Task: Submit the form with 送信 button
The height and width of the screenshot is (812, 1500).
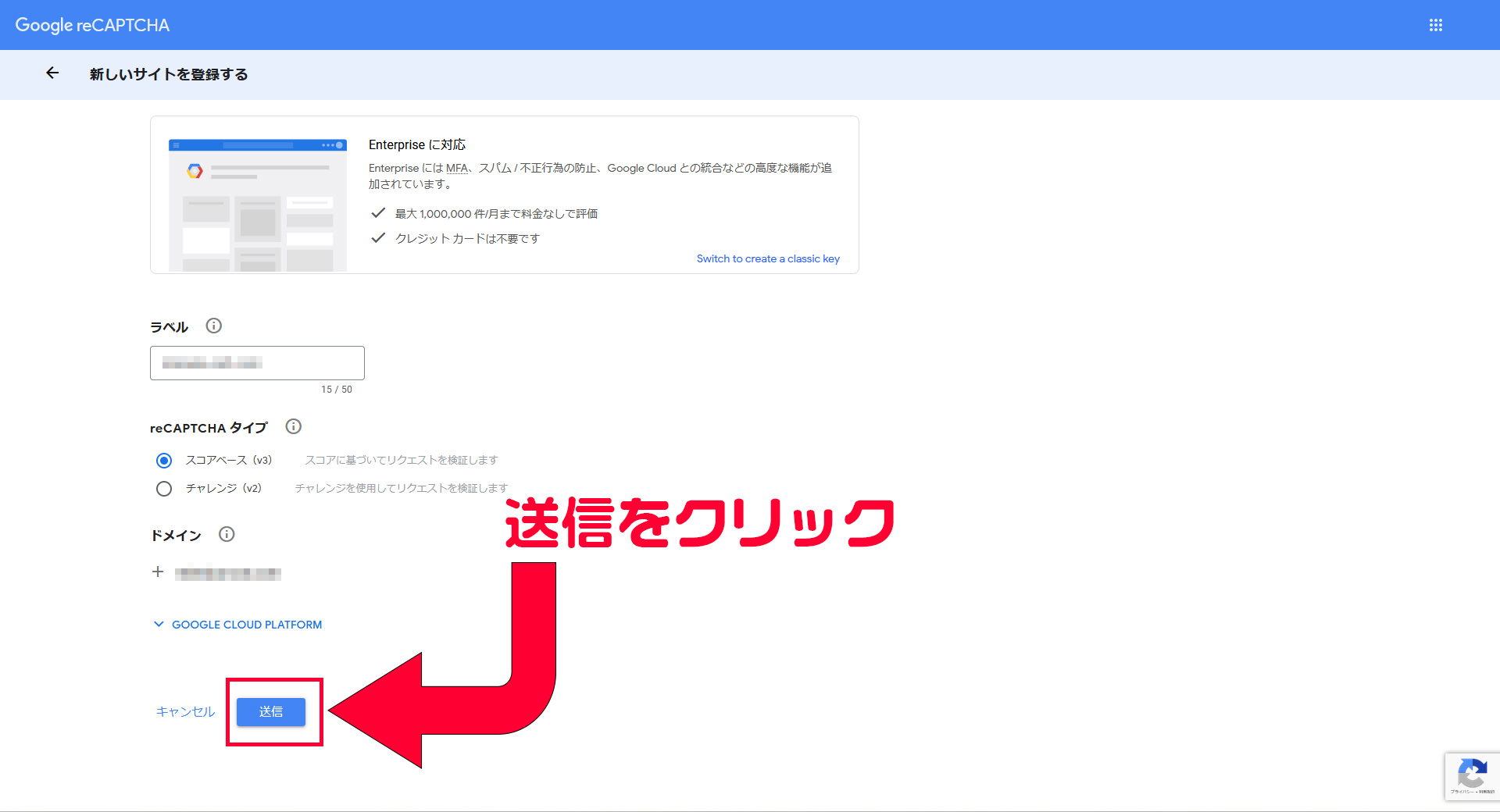Action: pyautogui.click(x=271, y=711)
